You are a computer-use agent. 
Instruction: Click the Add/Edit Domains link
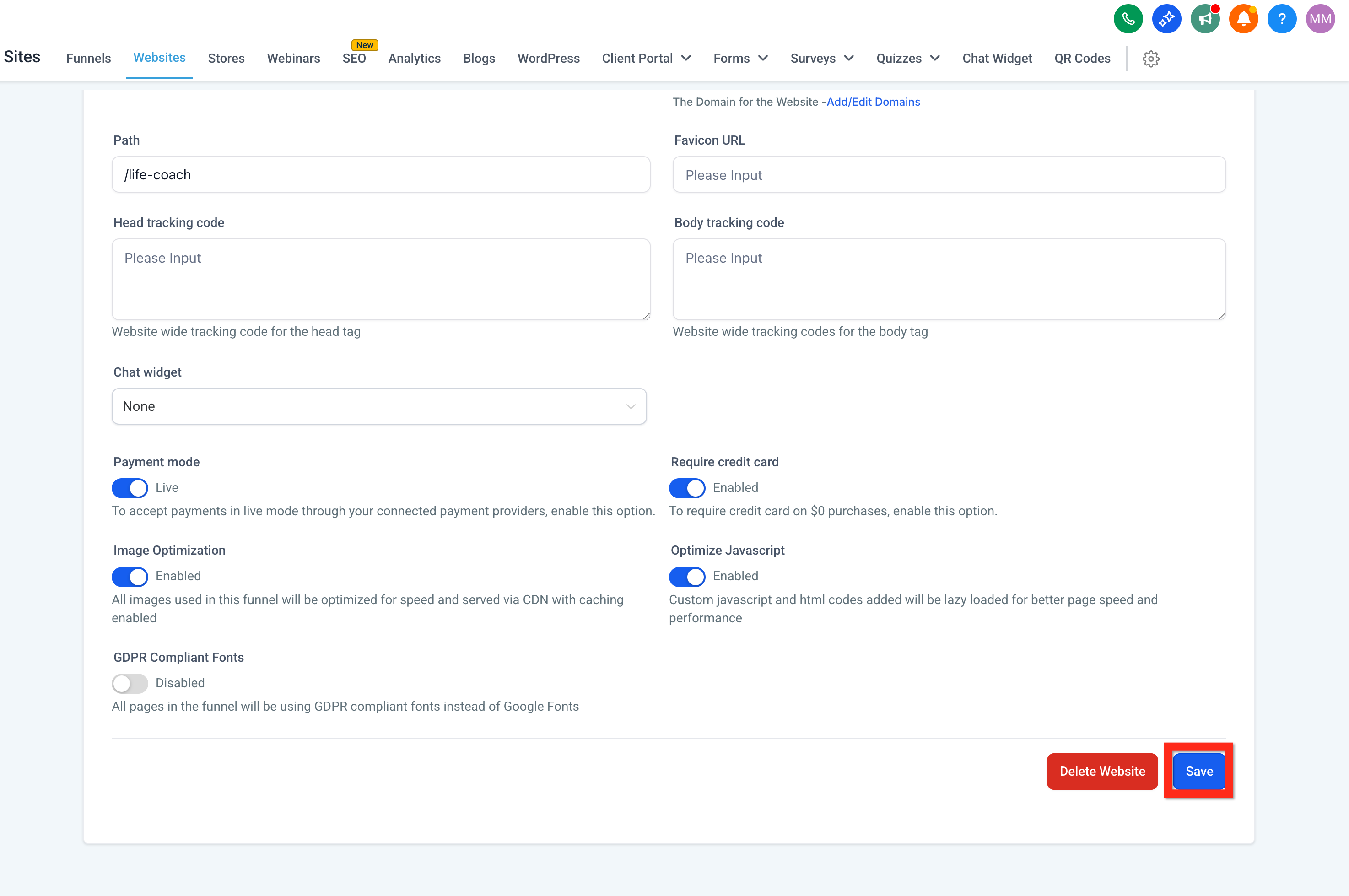point(873,102)
